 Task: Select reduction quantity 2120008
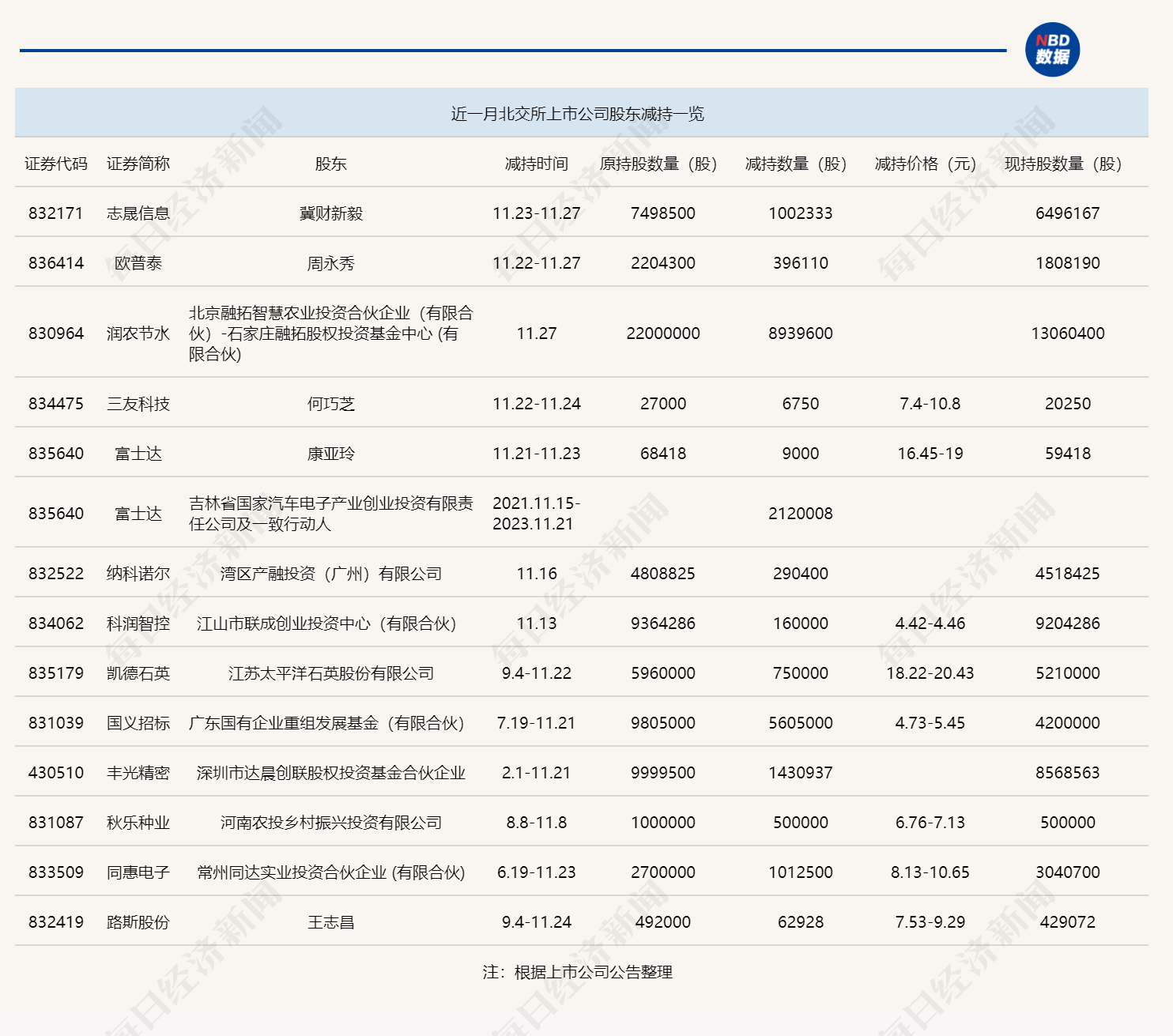[x=800, y=514]
